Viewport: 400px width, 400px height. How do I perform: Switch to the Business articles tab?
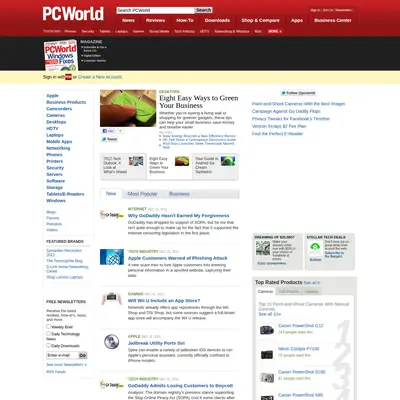pyautogui.click(x=179, y=194)
